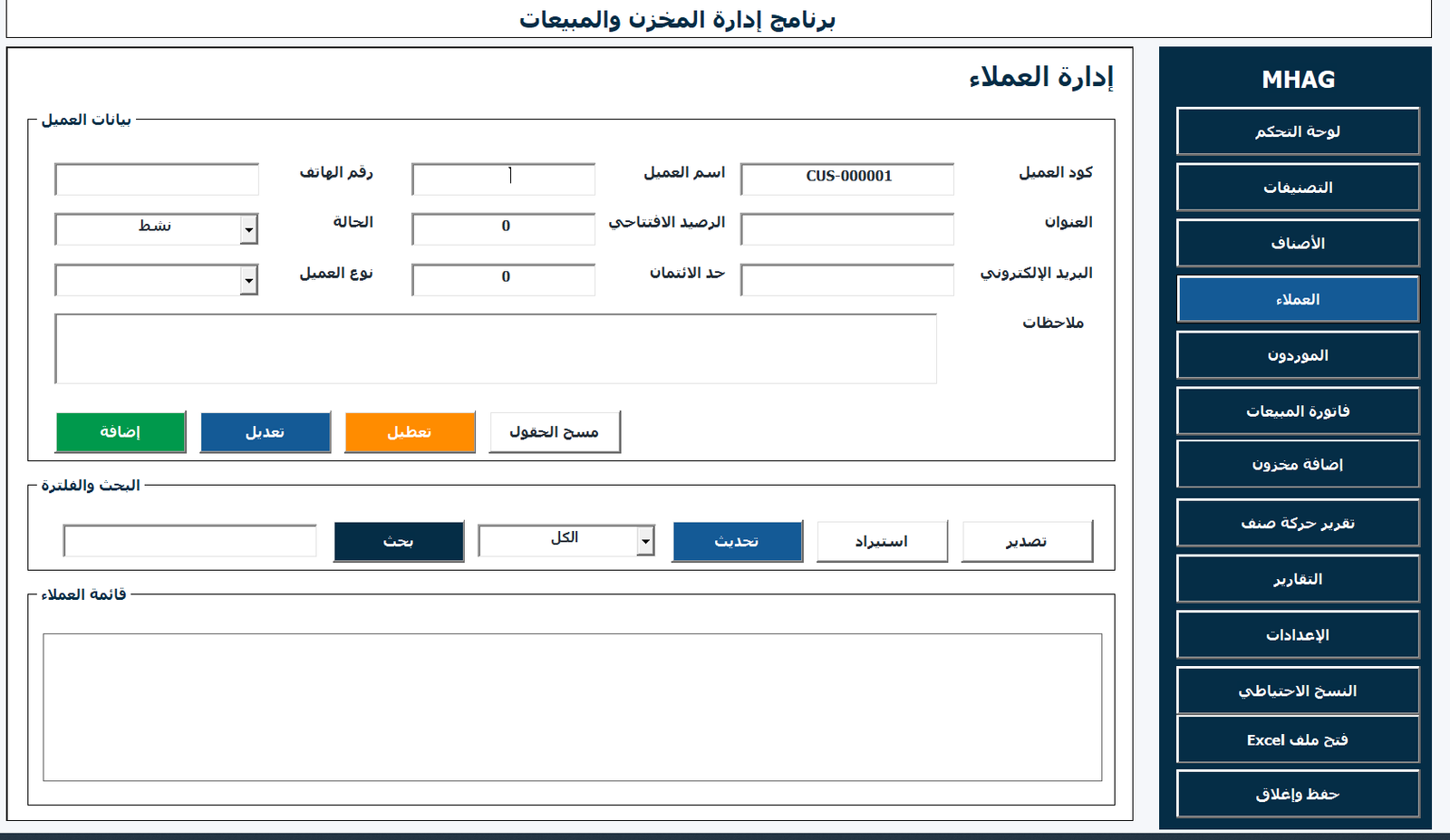This screenshot has height=840, width=1450.
Task: Select العملاء in the sidebar
Action: [1298, 299]
